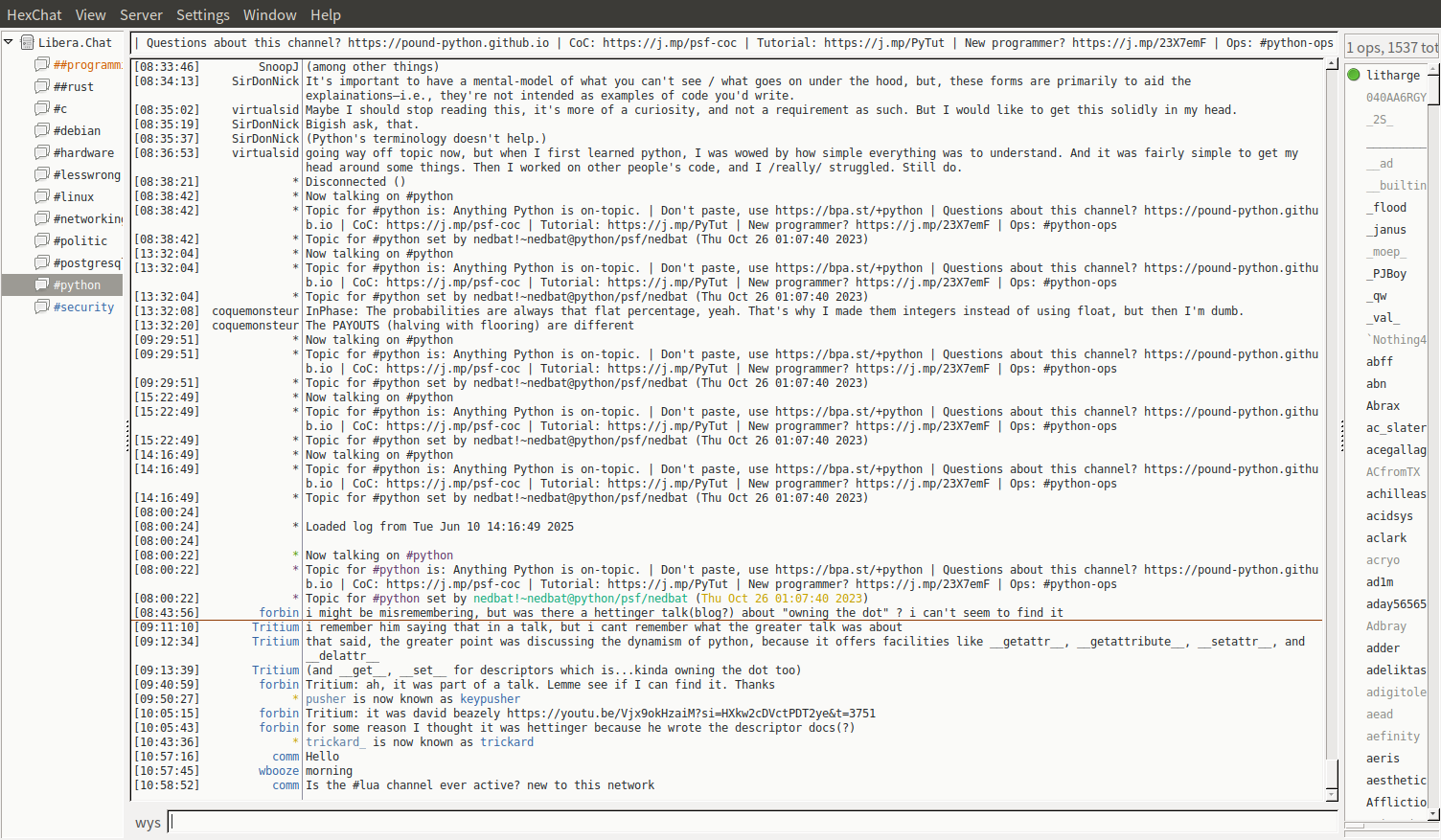Select user ac_slater in the user list

pos(1396,427)
